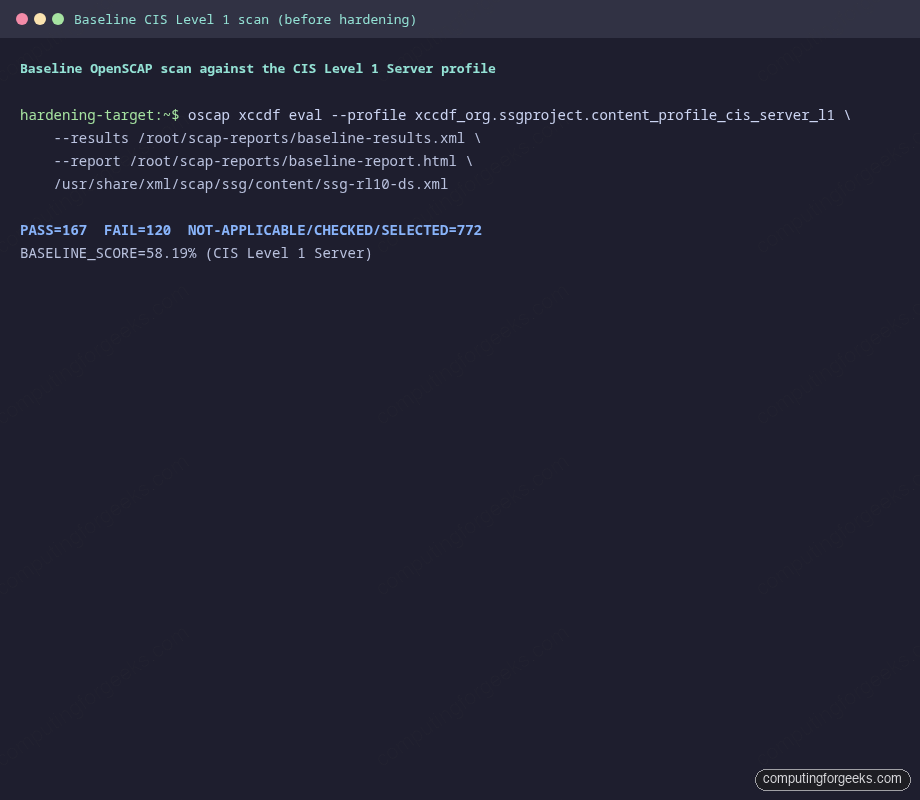The image size is (920, 800).
Task: Select the FAIL=120 result text
Action: coord(137,230)
